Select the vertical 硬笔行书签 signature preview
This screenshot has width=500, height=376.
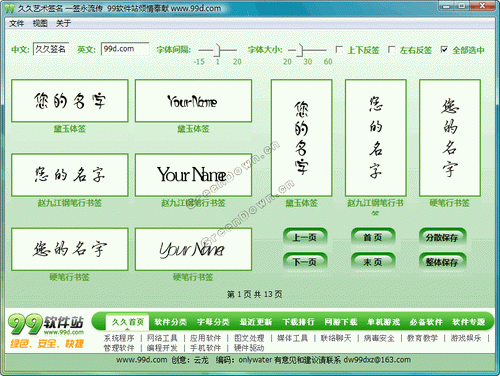(x=450, y=138)
